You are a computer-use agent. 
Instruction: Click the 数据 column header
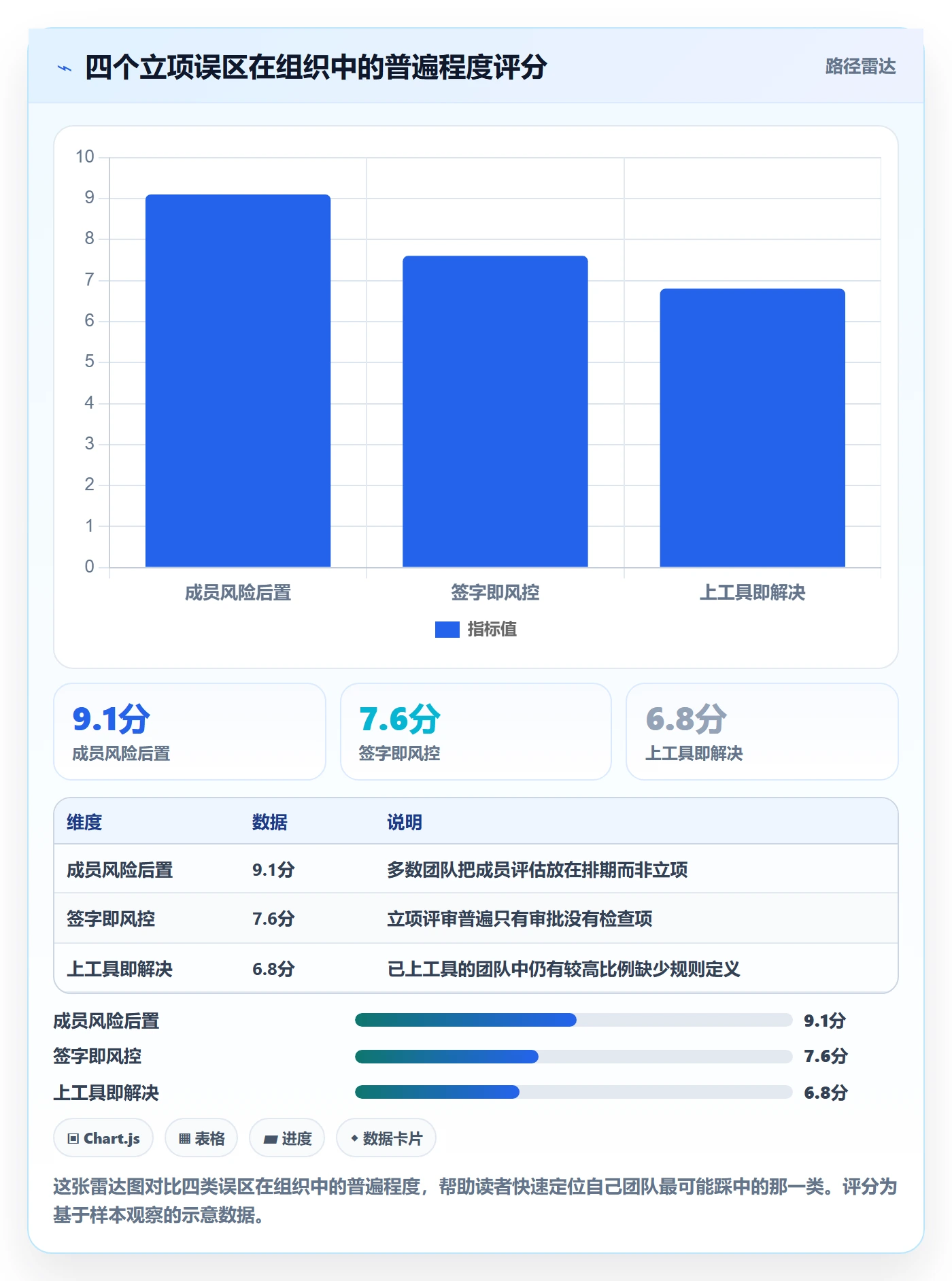click(x=270, y=822)
